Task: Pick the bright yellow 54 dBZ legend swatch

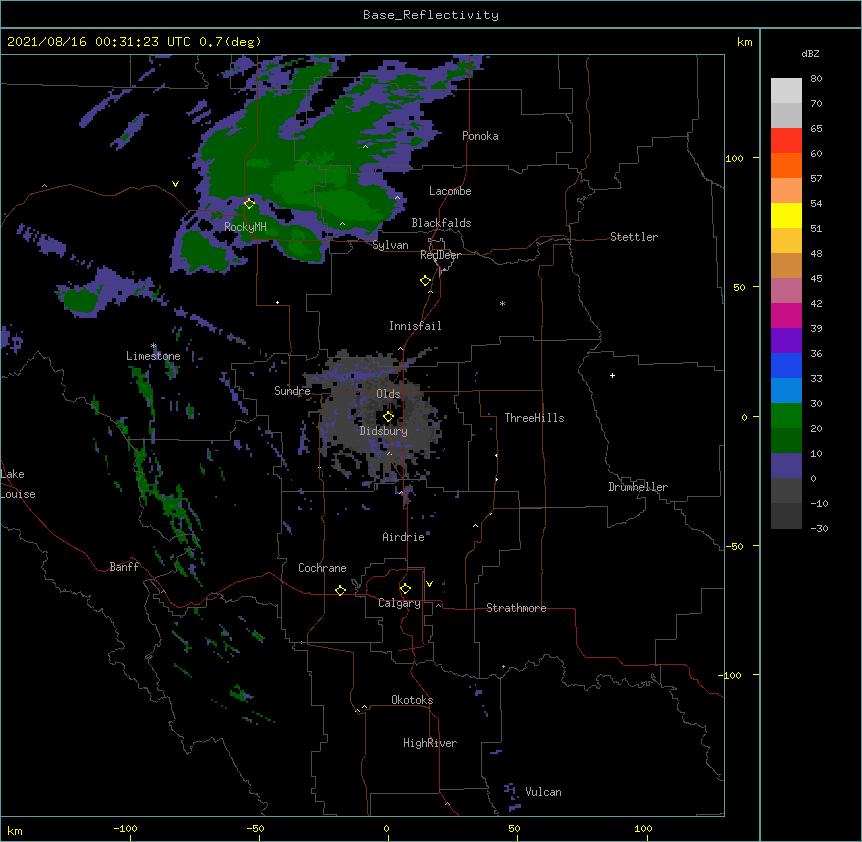Action: pos(786,215)
